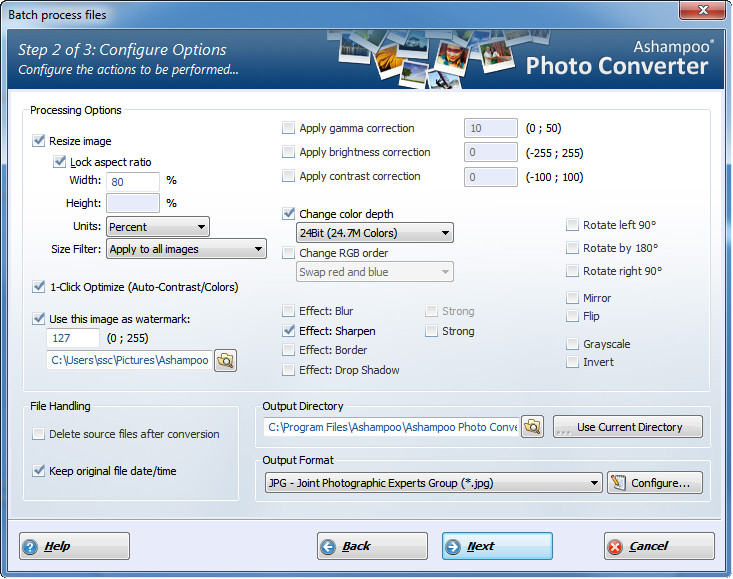Cancel the batch process wizard
This screenshot has width=733, height=579.
659,546
